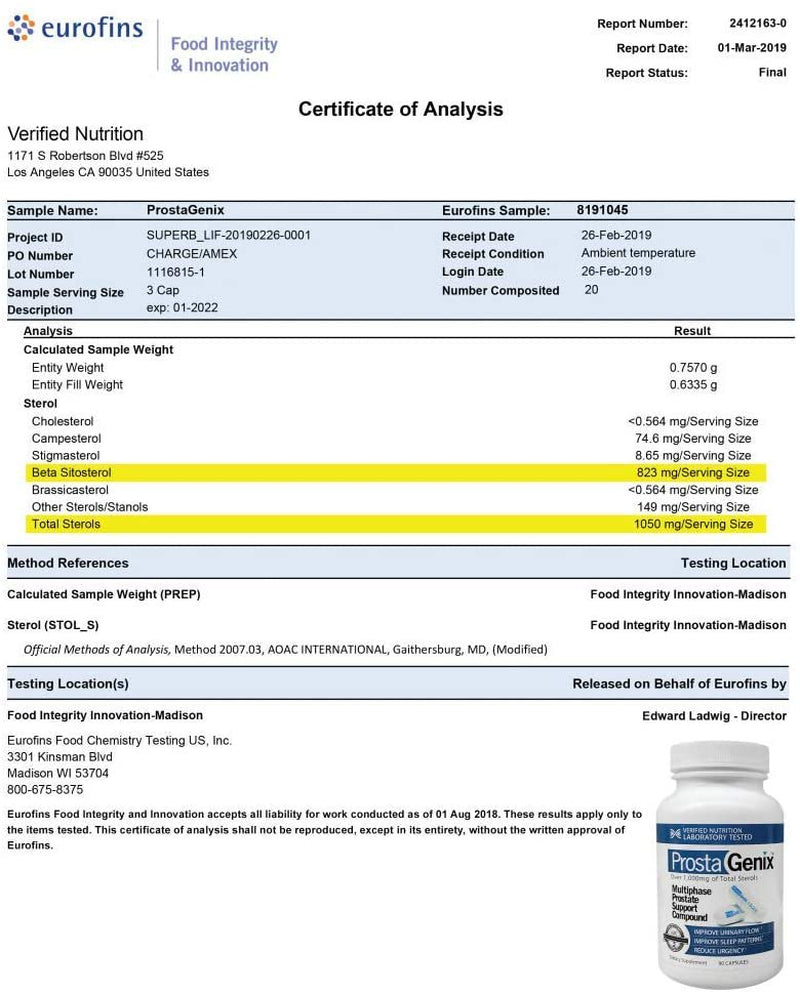
Task: Click the lot number 1116815-1
Action: (179, 272)
